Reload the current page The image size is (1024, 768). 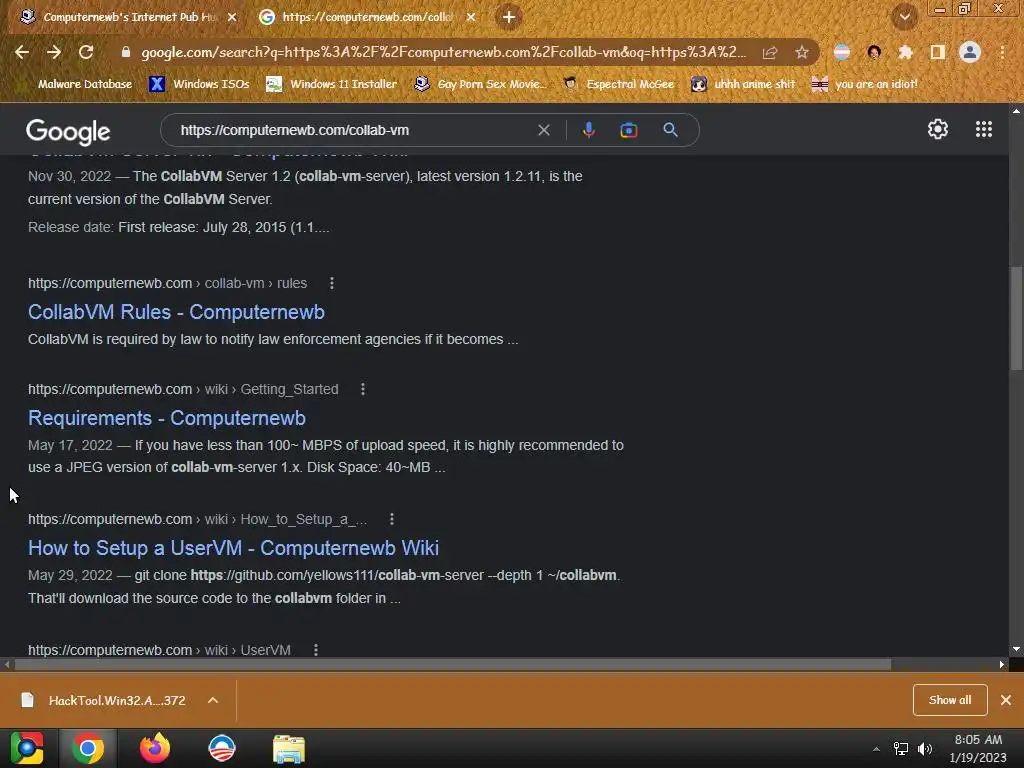86,52
